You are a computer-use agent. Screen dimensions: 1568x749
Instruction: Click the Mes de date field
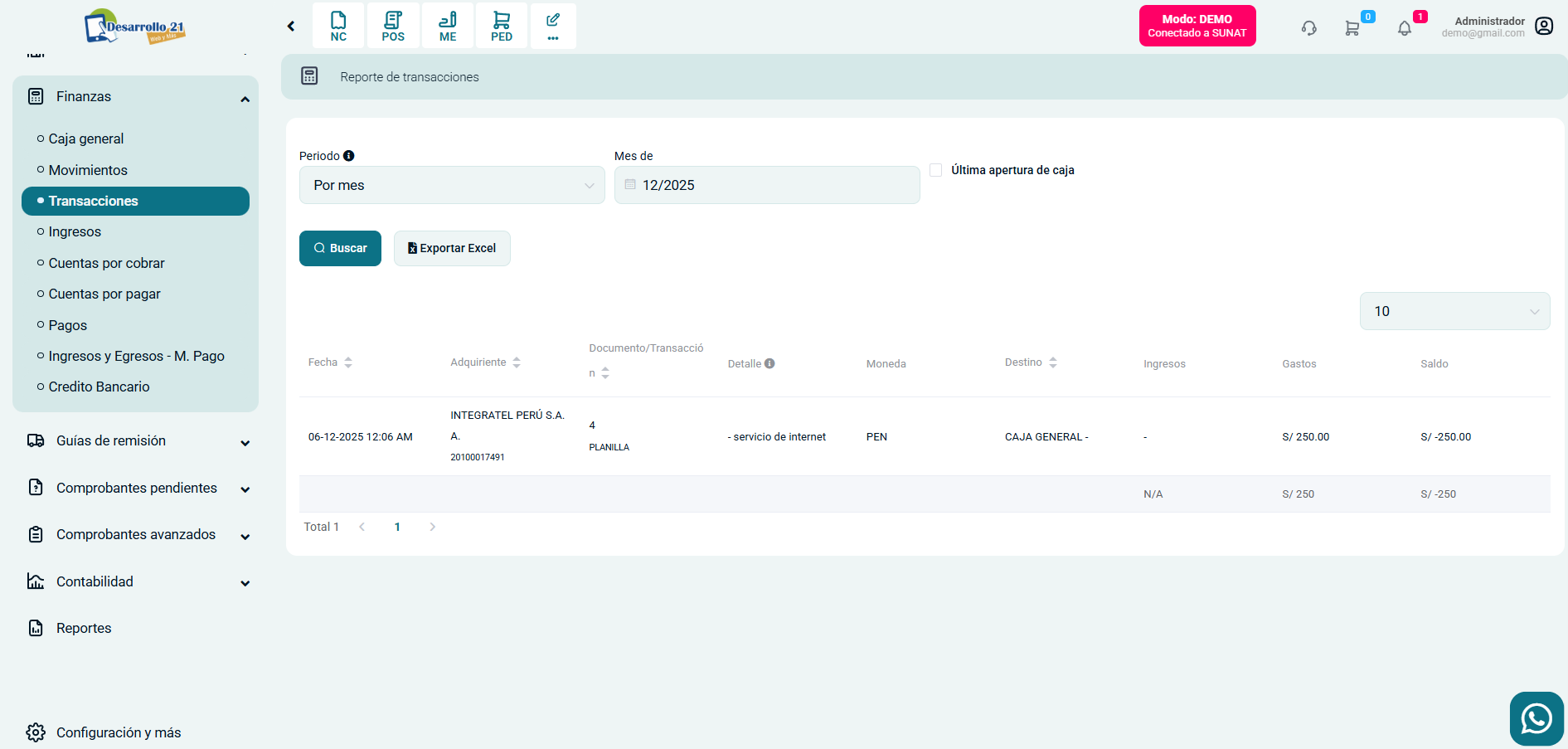[x=767, y=185]
